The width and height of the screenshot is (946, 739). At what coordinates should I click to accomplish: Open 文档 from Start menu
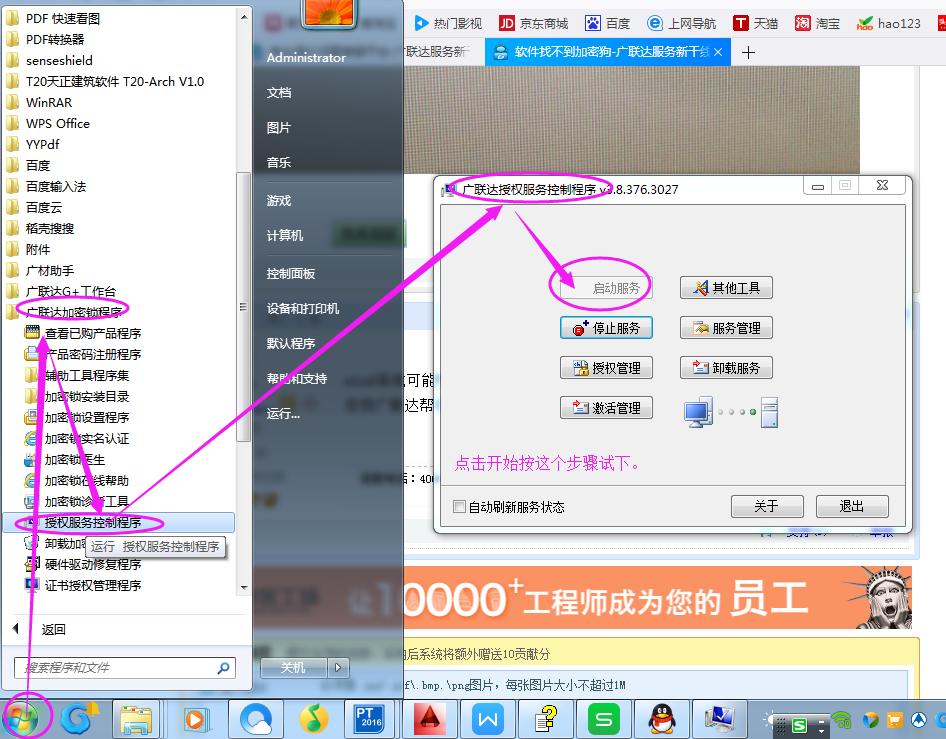tap(279, 92)
